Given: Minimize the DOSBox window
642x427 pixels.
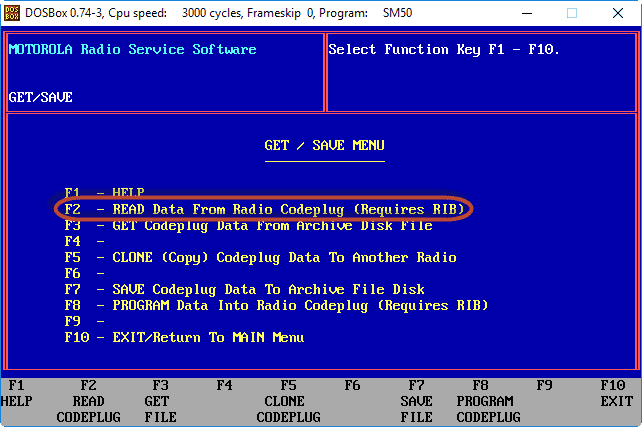Looking at the screenshot, I should pyautogui.click(x=527, y=14).
